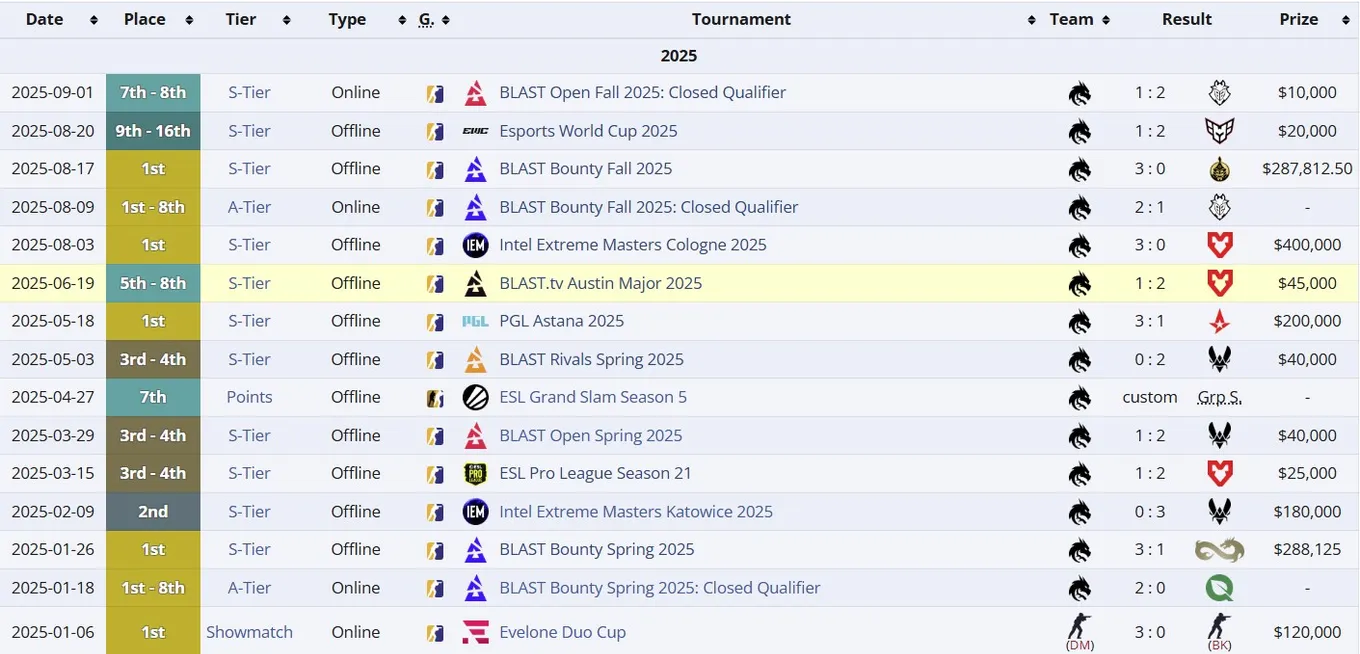Open the Esports World Cup 2025 link
This screenshot has height=654, width=1360.
click(588, 131)
